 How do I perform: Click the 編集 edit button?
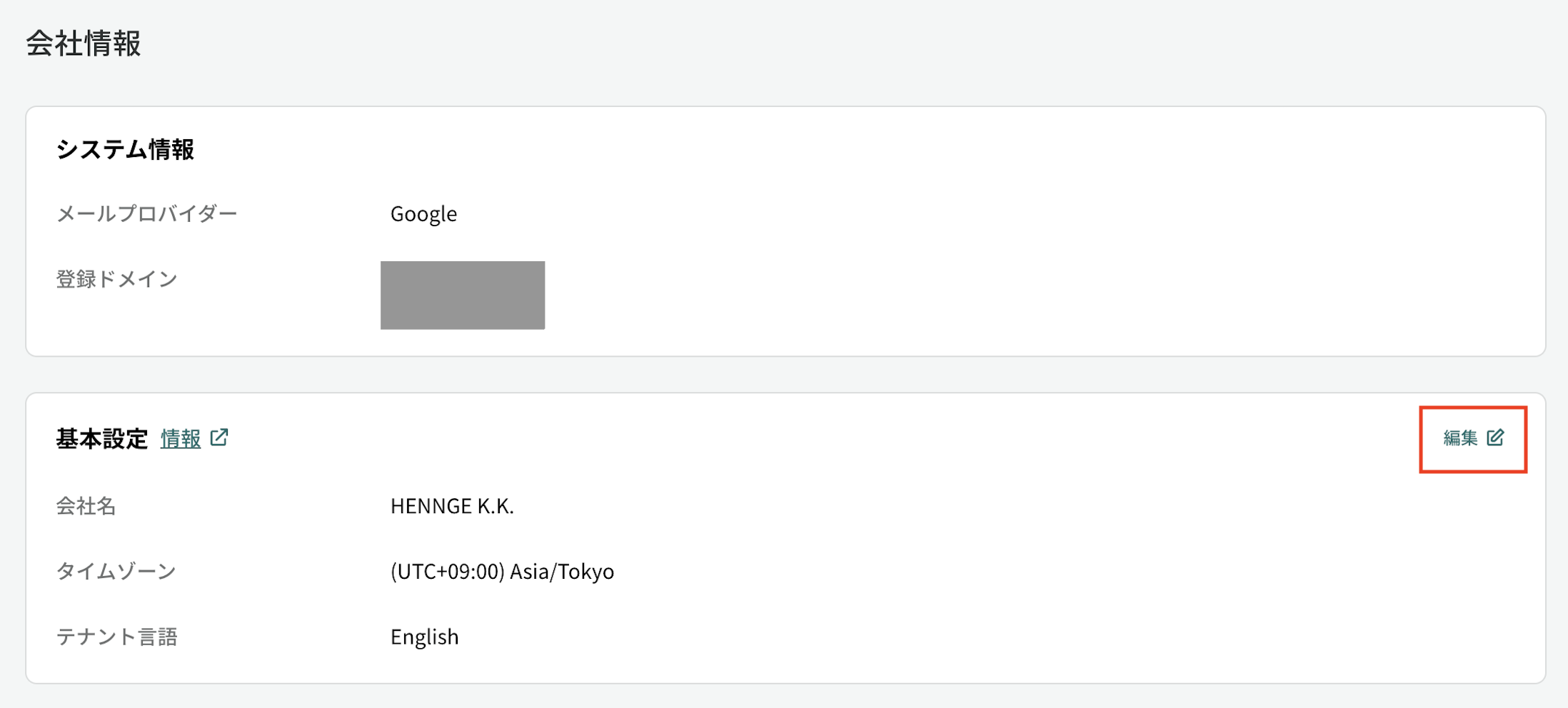(x=1473, y=438)
